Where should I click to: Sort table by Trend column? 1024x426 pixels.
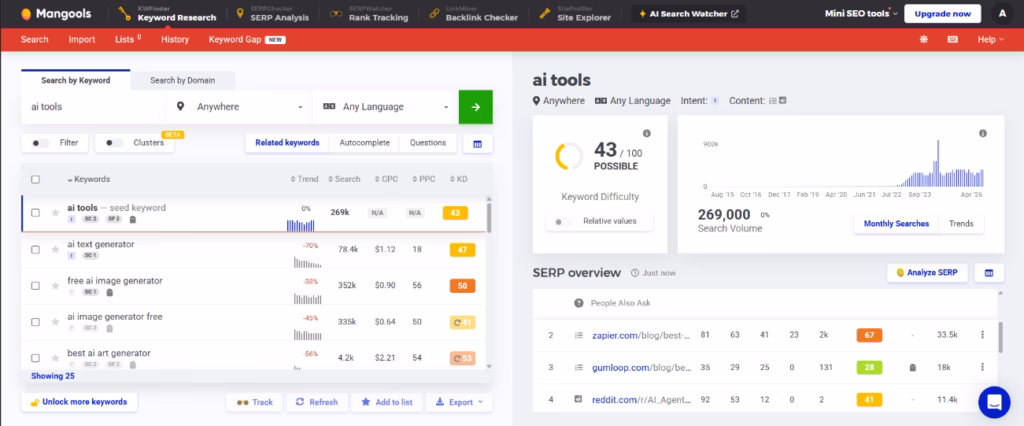[x=304, y=180]
